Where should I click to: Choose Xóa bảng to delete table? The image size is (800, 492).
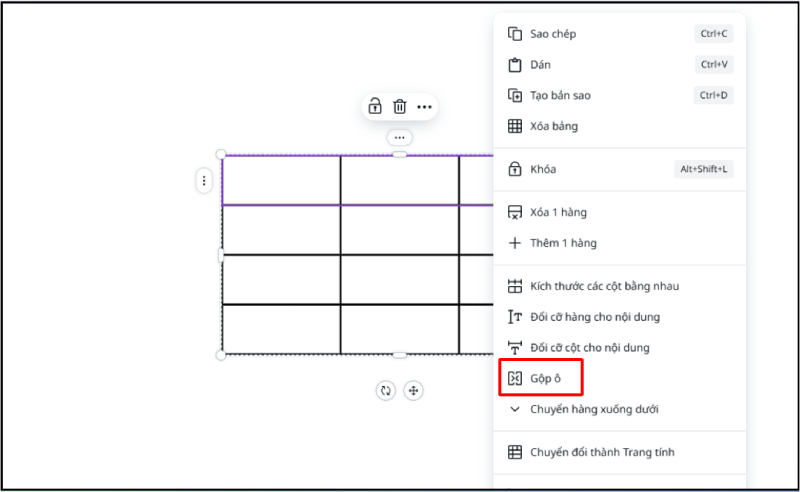(x=554, y=126)
